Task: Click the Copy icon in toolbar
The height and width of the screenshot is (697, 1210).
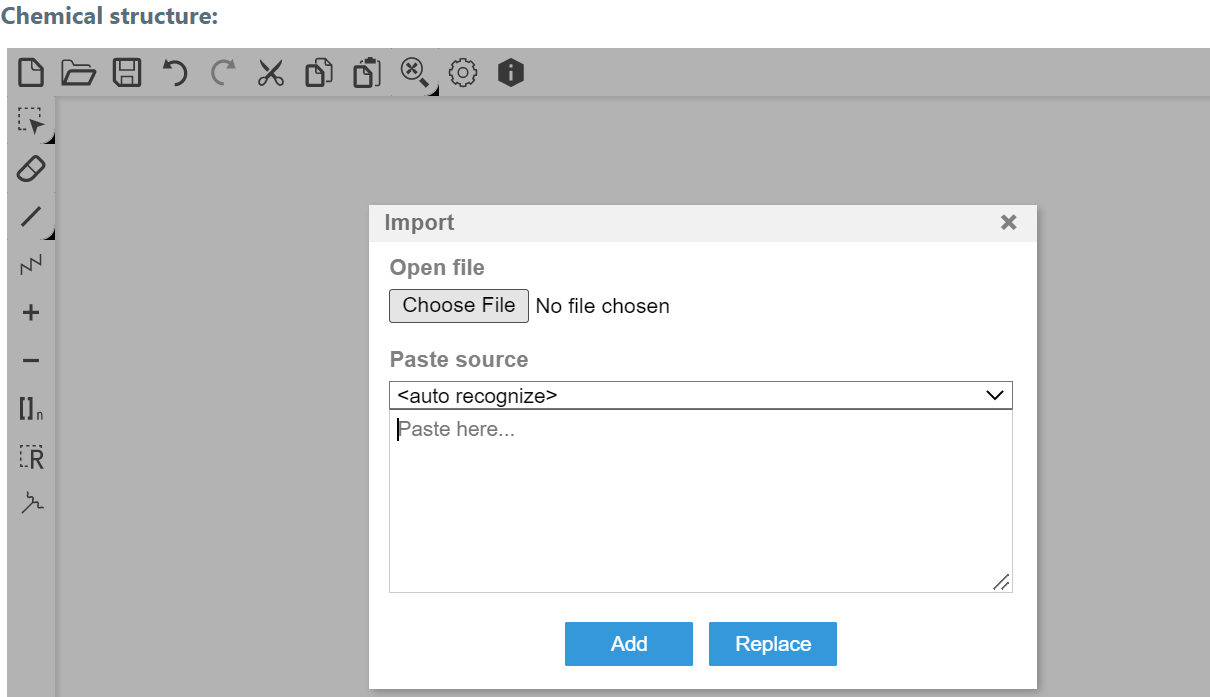Action: 319,73
